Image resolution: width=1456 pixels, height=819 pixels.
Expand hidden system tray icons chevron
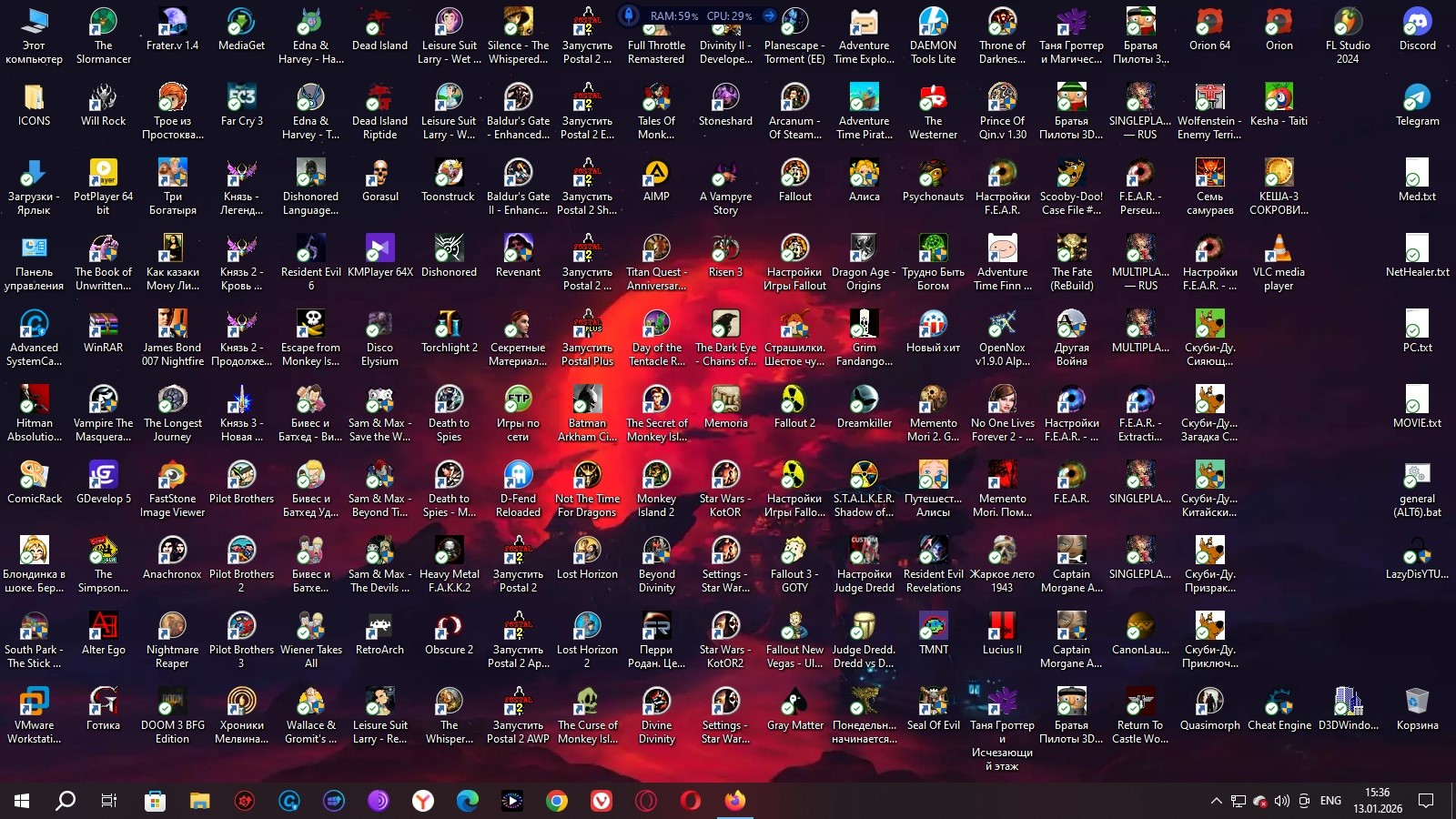click(x=1216, y=801)
